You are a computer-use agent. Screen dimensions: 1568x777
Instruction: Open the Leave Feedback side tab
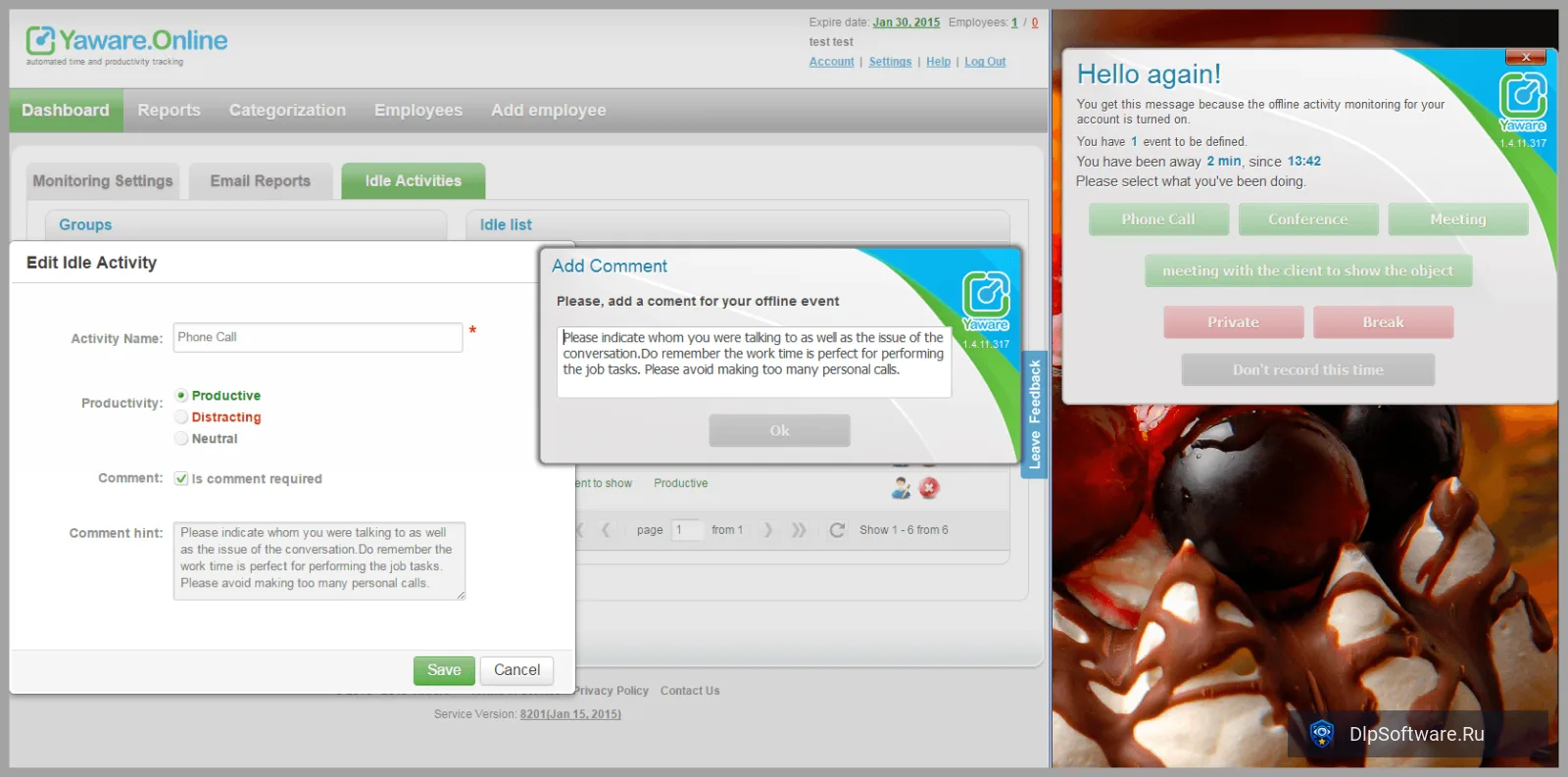coord(1035,414)
